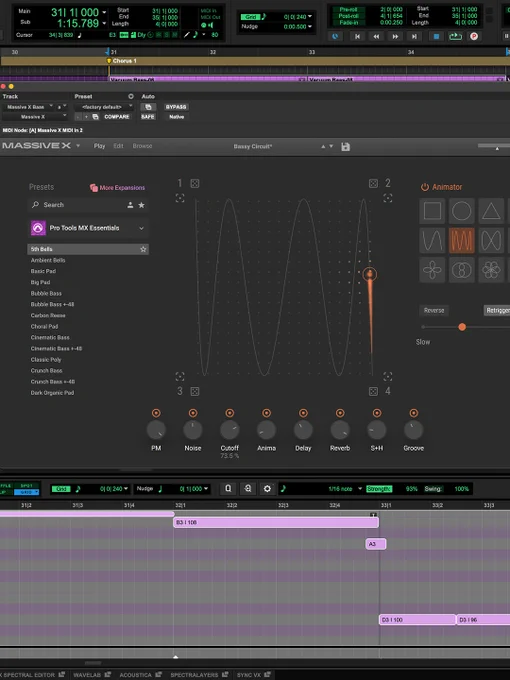Click the fast forward transport button

(x=395, y=36)
